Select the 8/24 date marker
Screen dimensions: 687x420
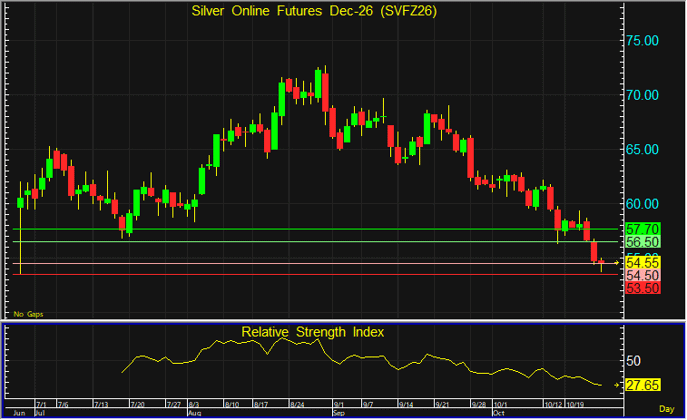pyautogui.click(x=297, y=404)
